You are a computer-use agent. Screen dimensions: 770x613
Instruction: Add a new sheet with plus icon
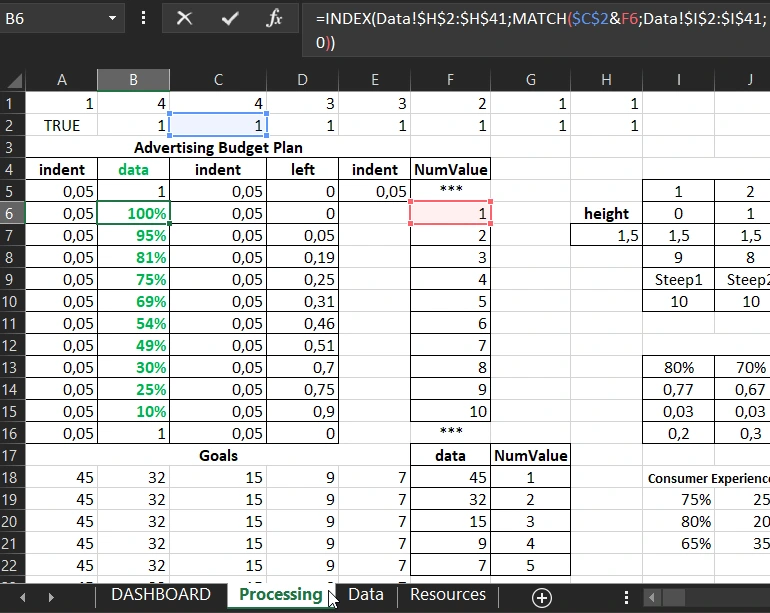click(542, 598)
